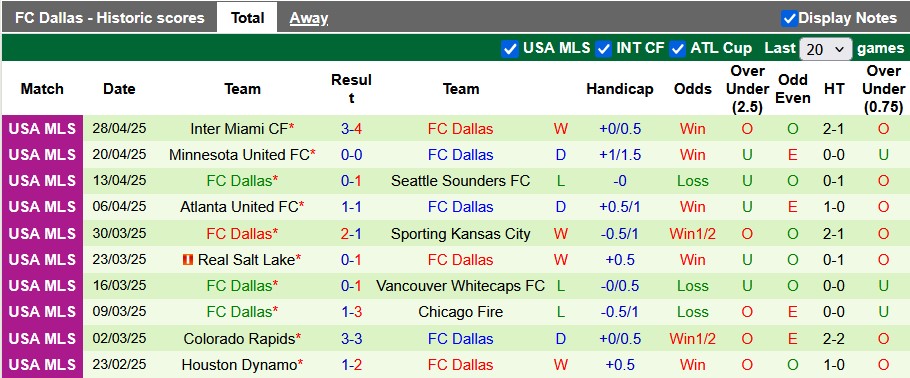
Task: Open Sporting Kansas City team page
Action: pyautogui.click(x=460, y=233)
